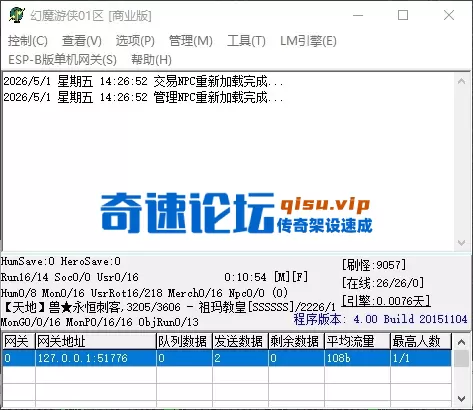Select the 交易NPC重新加载完成 log line
Image resolution: width=473 pixels, height=410 pixels.
pyautogui.click(x=143, y=81)
